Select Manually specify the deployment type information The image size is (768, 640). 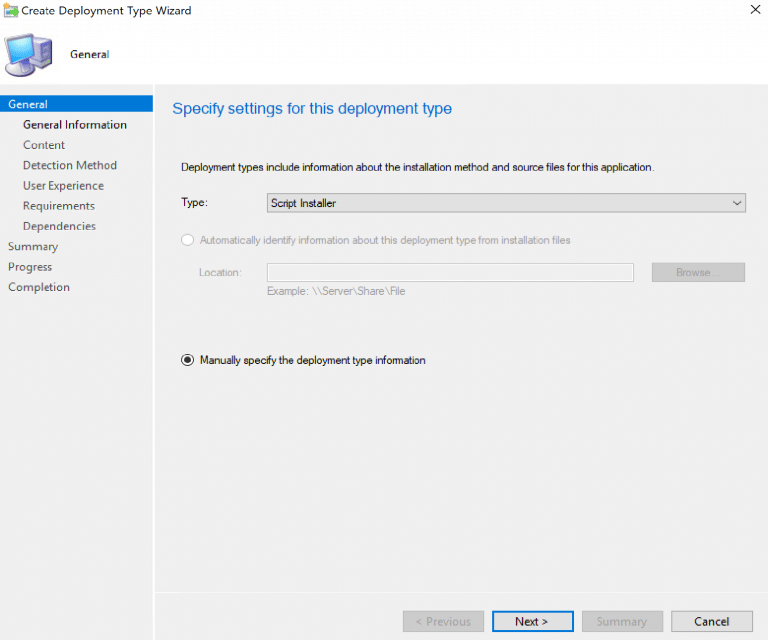187,360
